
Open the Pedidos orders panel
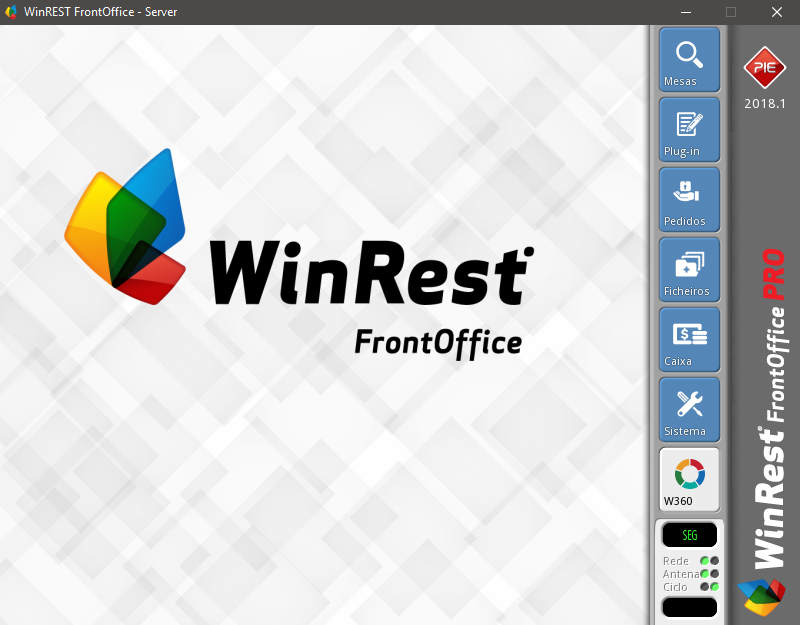[688, 200]
